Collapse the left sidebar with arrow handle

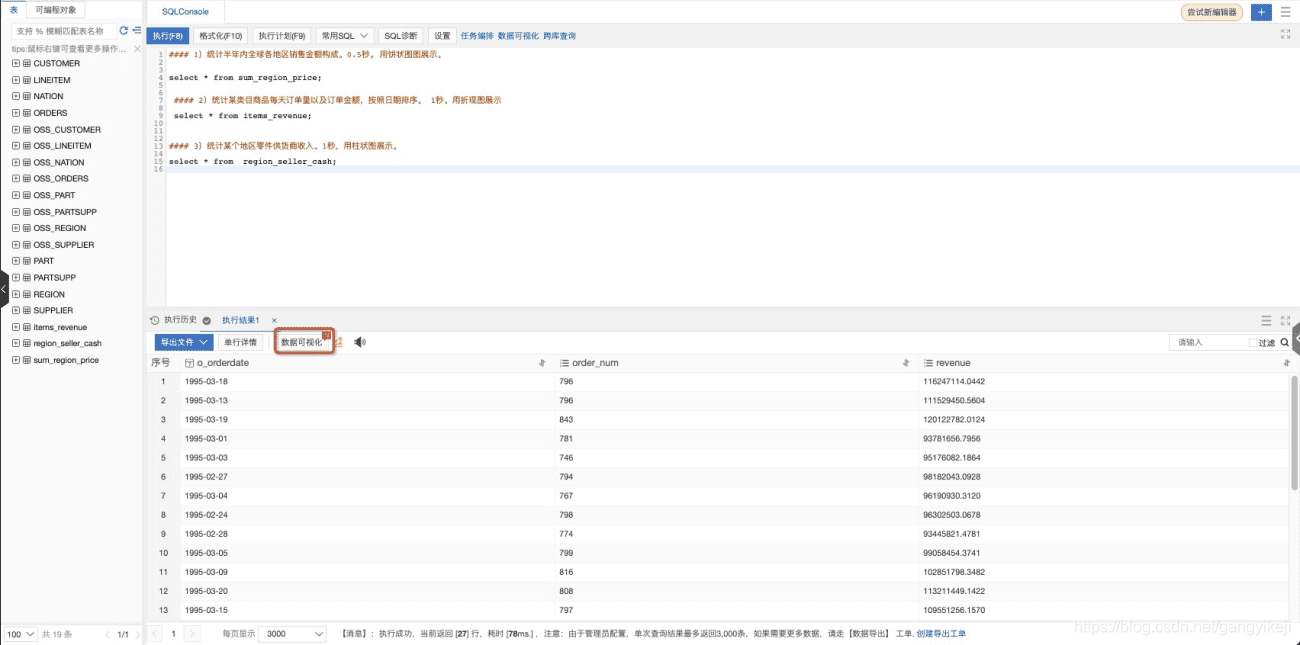[x=3, y=288]
